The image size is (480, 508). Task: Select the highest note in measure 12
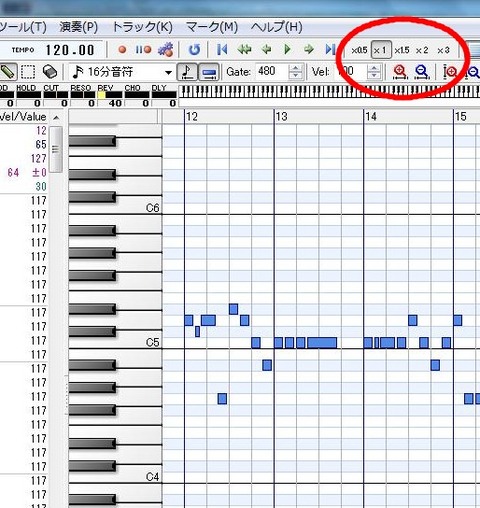coord(233,309)
